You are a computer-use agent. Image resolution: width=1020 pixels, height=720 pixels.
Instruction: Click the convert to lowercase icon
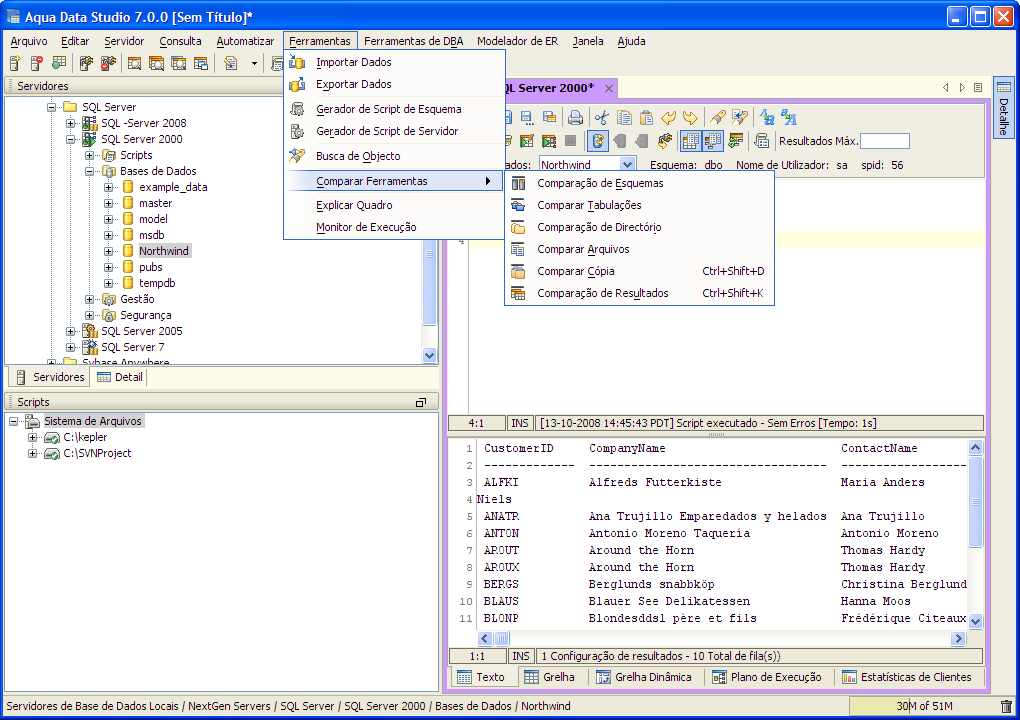[x=767, y=118]
